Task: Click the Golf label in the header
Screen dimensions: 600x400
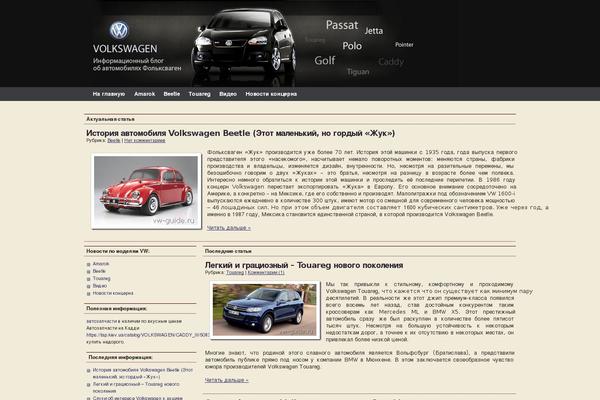Action: point(324,60)
